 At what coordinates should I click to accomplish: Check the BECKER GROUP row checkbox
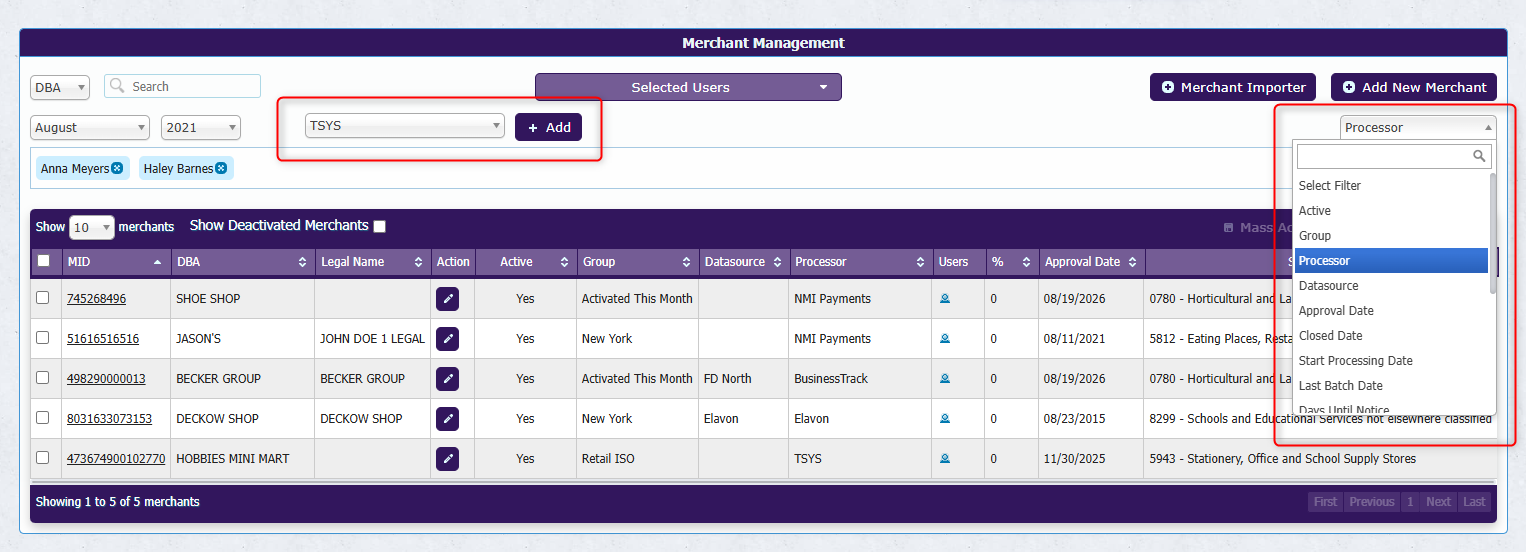click(43, 378)
